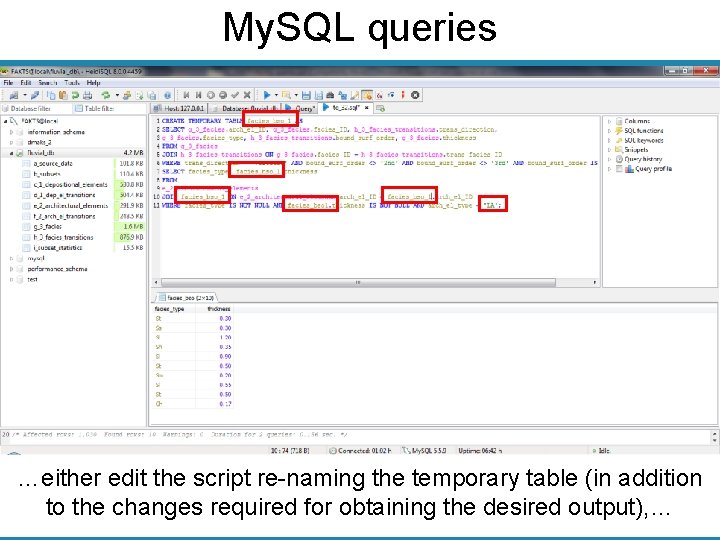Click the Insert row circle icon
Image resolution: width=720 pixels, height=540 pixels.
pyautogui.click(x=210, y=95)
